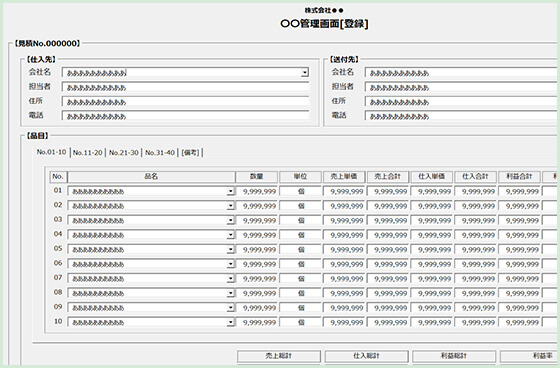This screenshot has width=560, height=368.
Task: Click the 売上総計 button
Action: click(x=279, y=356)
